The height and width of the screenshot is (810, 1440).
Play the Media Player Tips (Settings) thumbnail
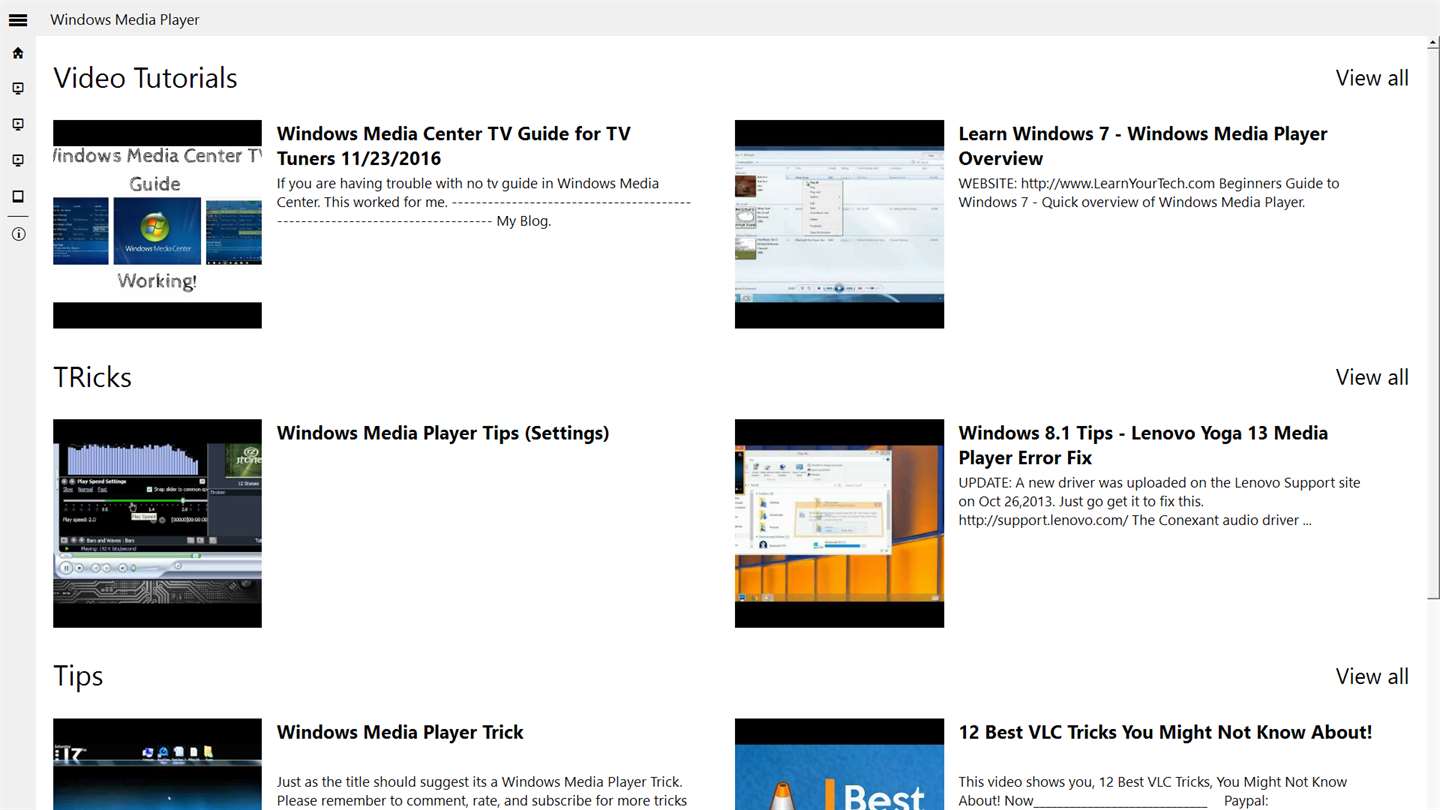click(157, 523)
